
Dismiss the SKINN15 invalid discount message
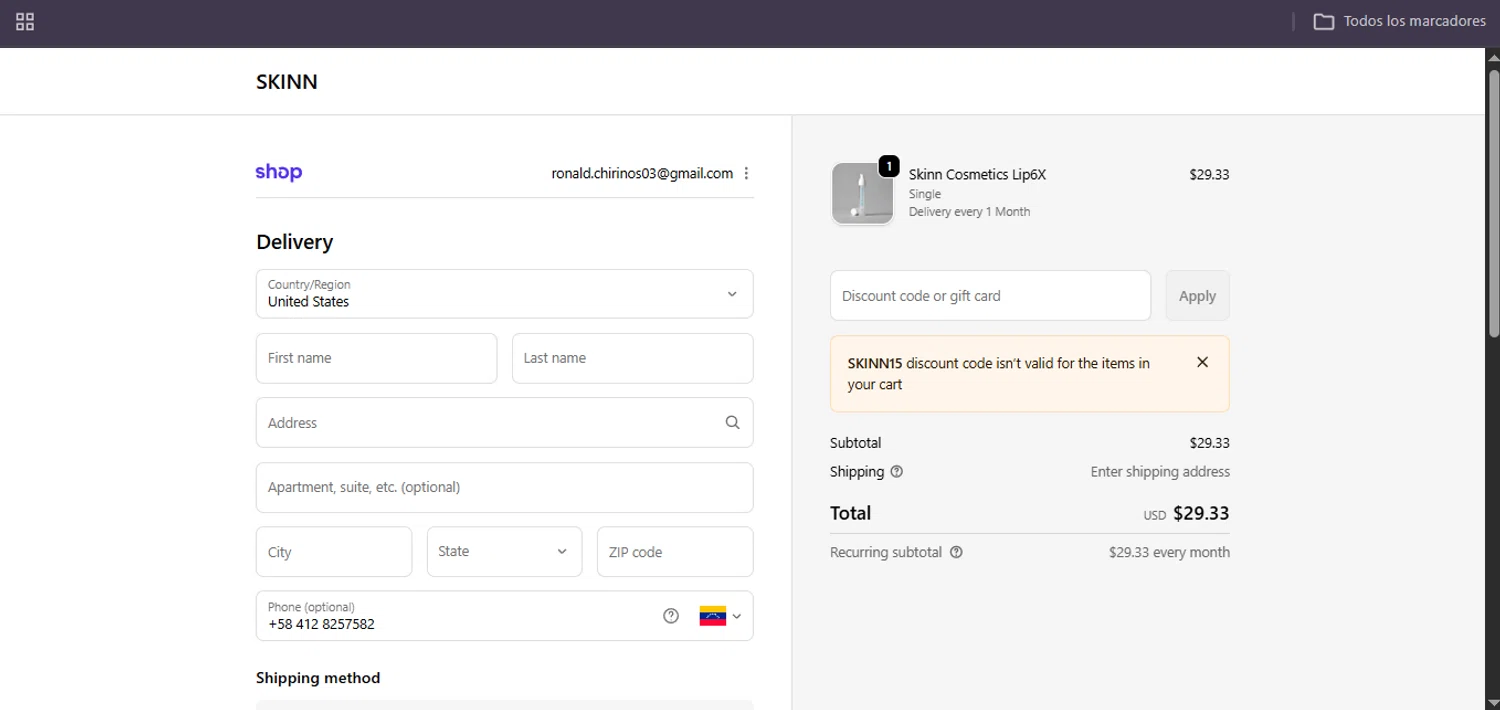[1202, 362]
